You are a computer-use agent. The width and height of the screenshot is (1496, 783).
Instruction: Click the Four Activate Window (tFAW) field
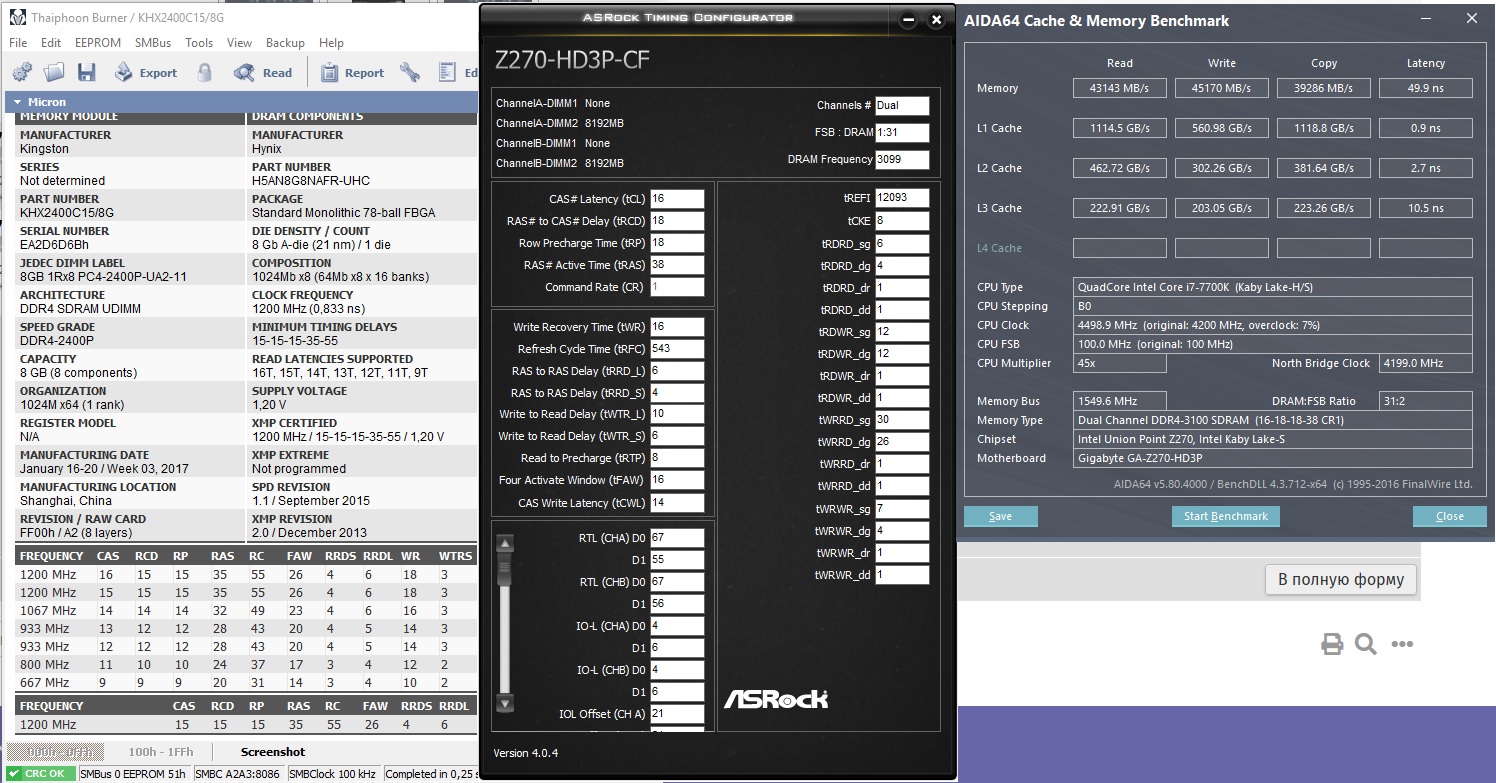677,480
